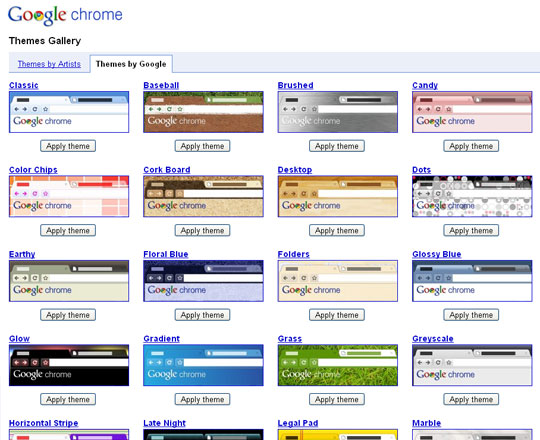Screen dimensions: 540x440
Task: Click the Grass theme preview thumbnail
Action: click(x=338, y=365)
